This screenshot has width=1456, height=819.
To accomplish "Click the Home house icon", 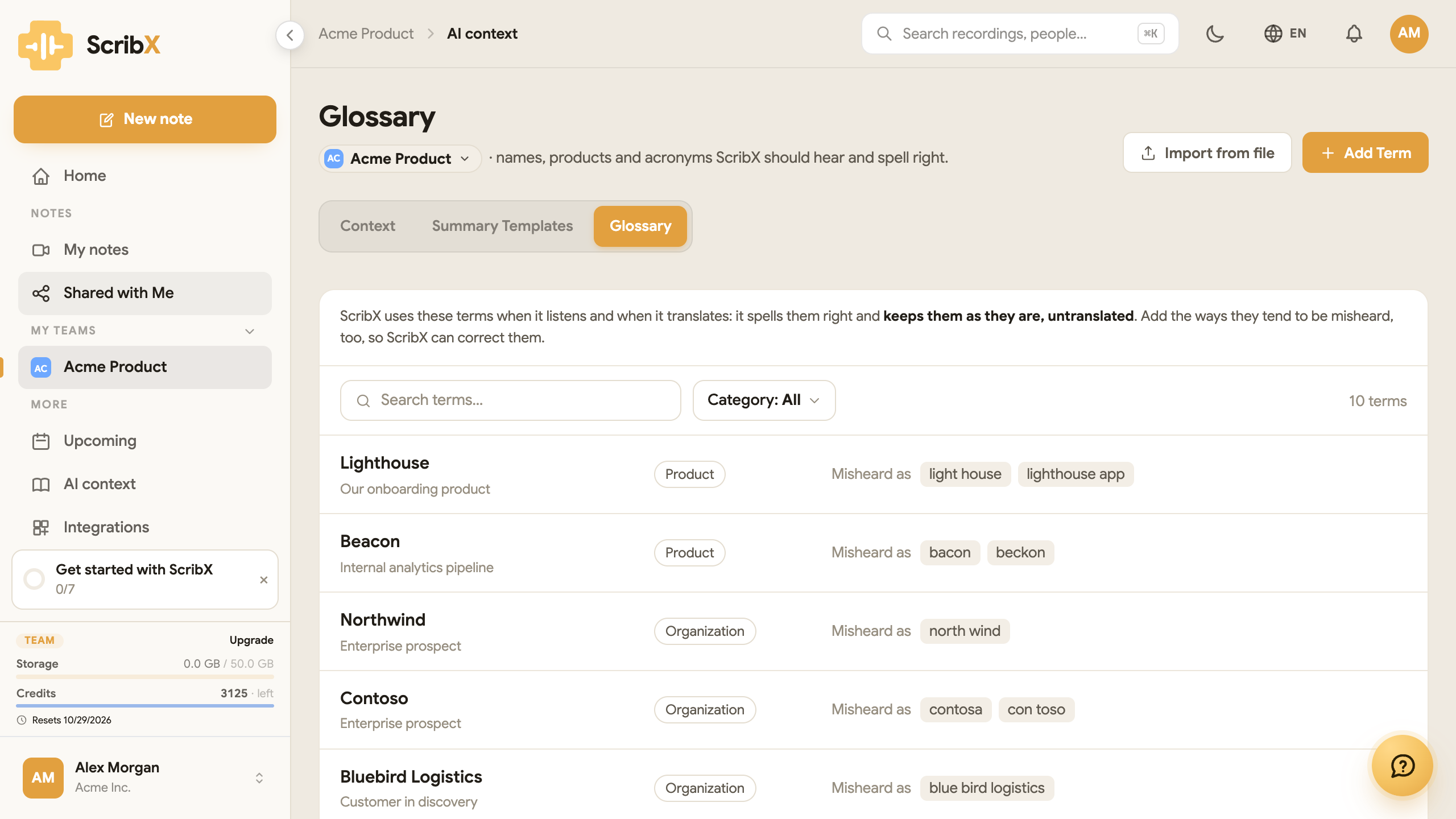I will pyautogui.click(x=41, y=176).
